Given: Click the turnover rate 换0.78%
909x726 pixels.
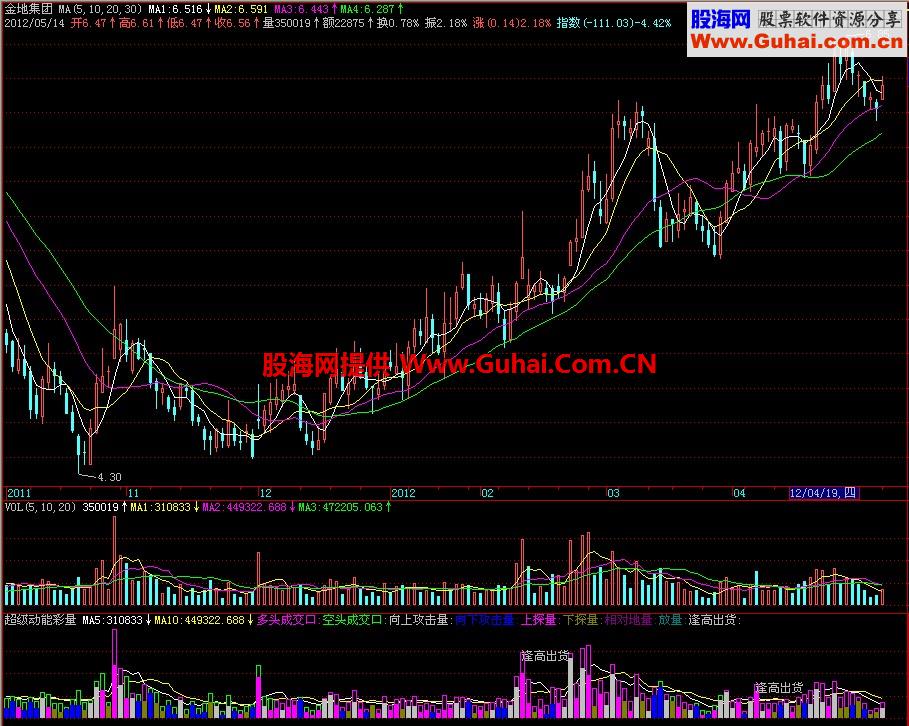Looking at the screenshot, I should 398,23.
